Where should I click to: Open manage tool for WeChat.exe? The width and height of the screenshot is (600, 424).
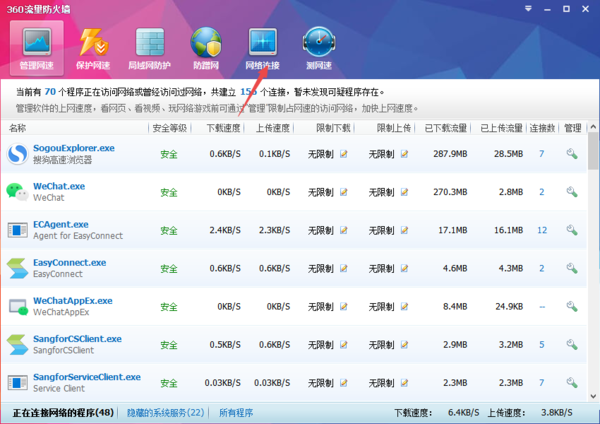(572, 192)
